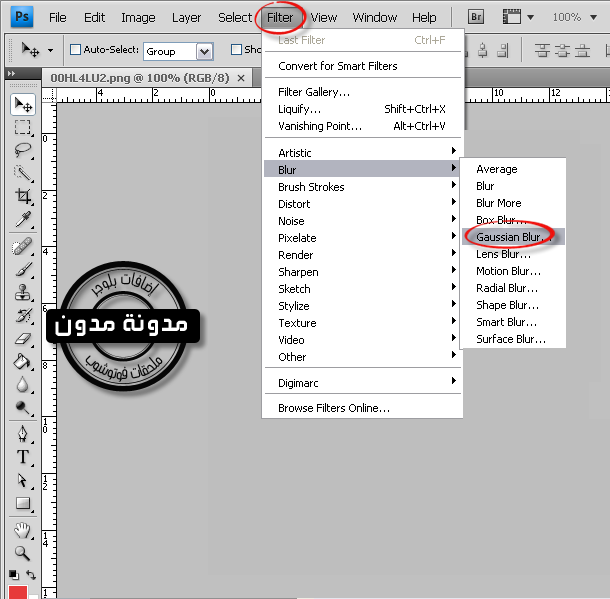610x599 pixels.
Task: Expand the Digimarc submenu
Action: [x=363, y=383]
